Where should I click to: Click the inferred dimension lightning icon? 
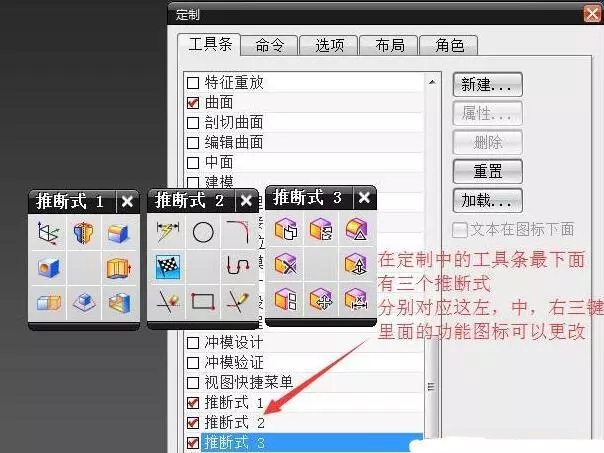point(166,233)
